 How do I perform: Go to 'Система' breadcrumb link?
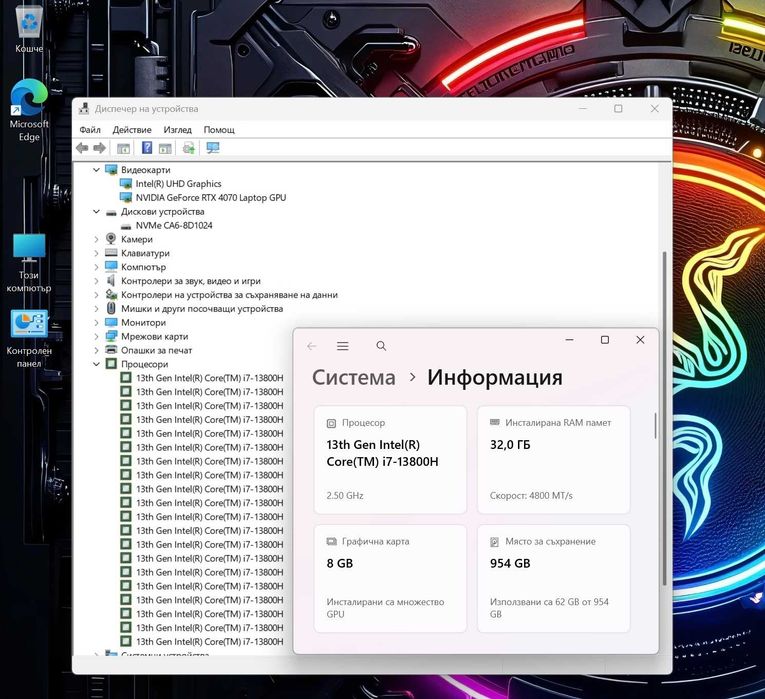pyautogui.click(x=354, y=378)
